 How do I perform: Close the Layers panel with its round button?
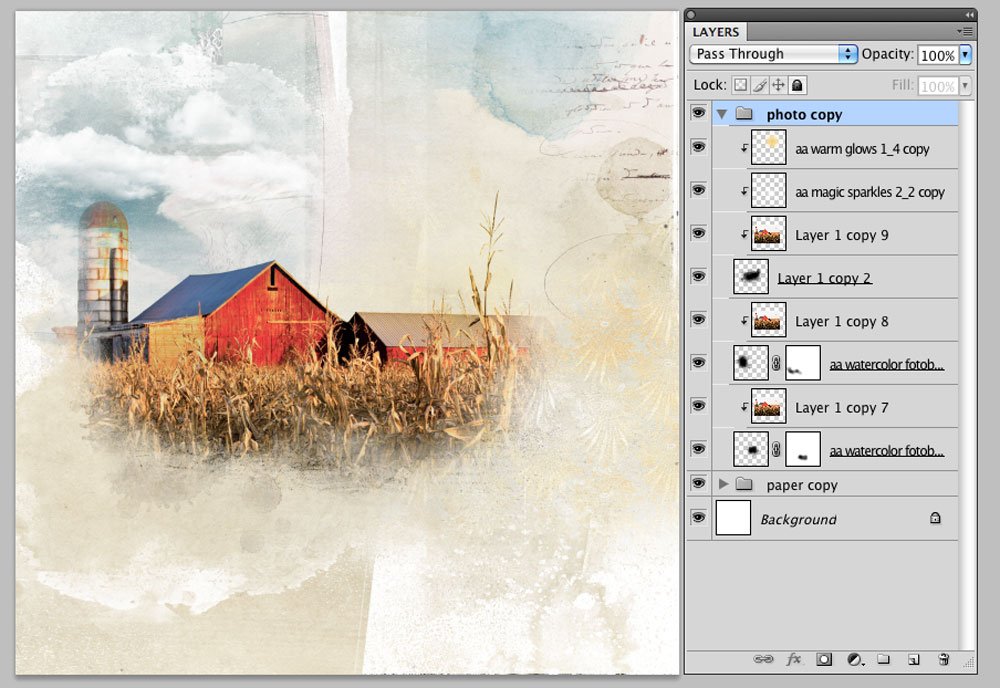[x=691, y=15]
